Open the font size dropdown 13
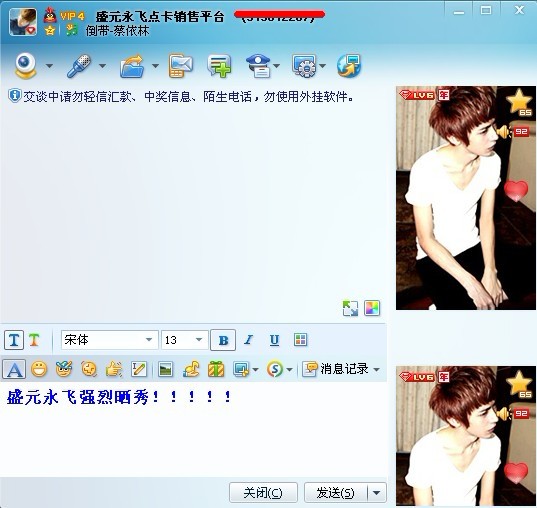The width and height of the screenshot is (537, 508). 185,340
